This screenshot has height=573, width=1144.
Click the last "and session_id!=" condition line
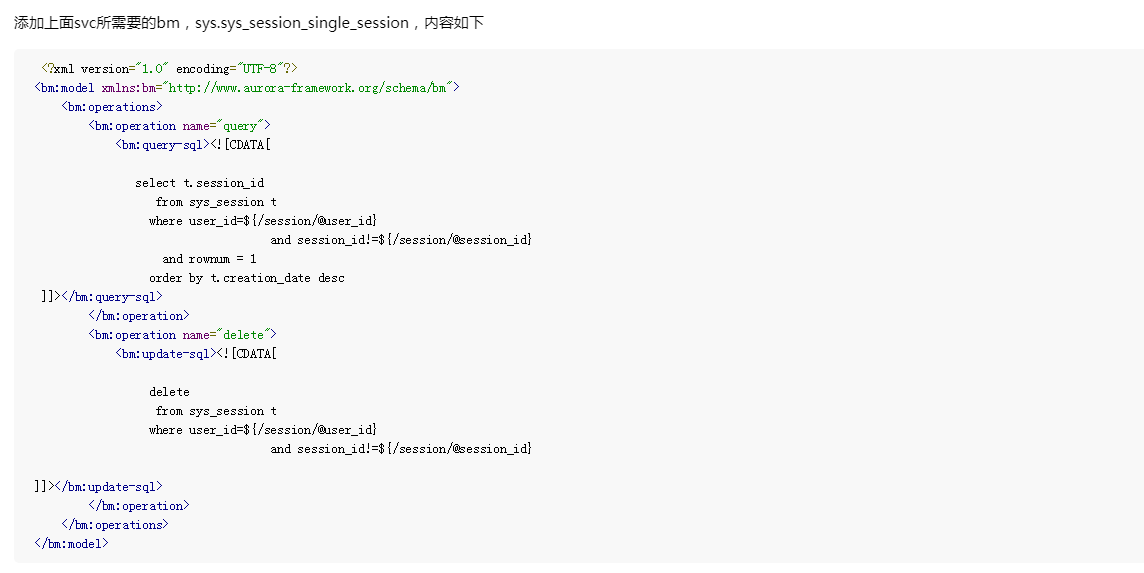tap(401, 449)
